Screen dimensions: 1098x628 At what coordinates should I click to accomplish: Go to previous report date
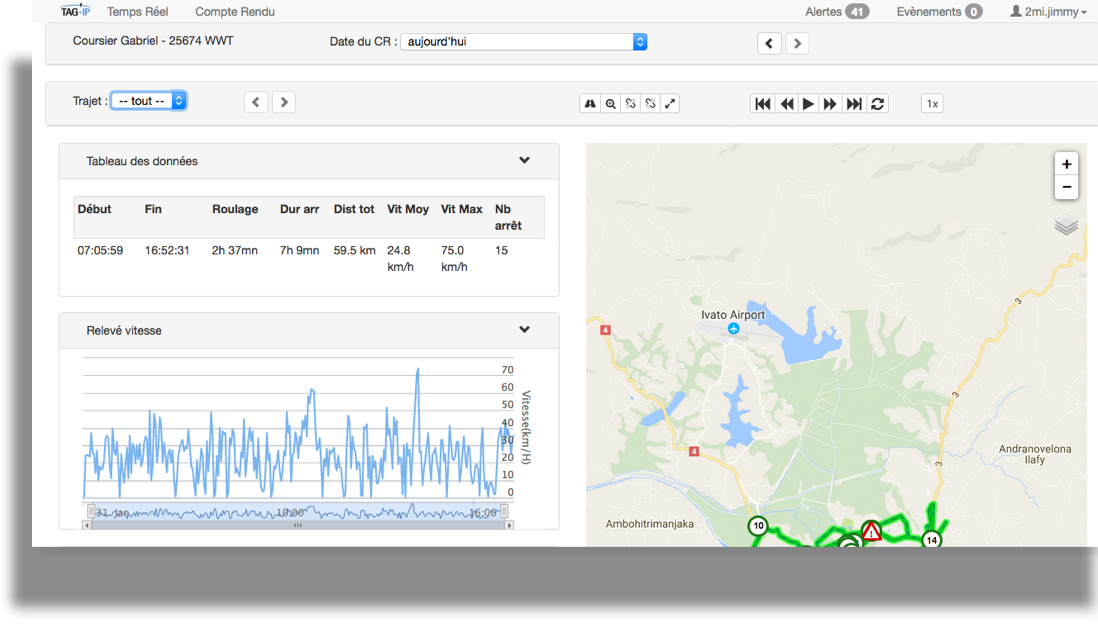click(769, 43)
